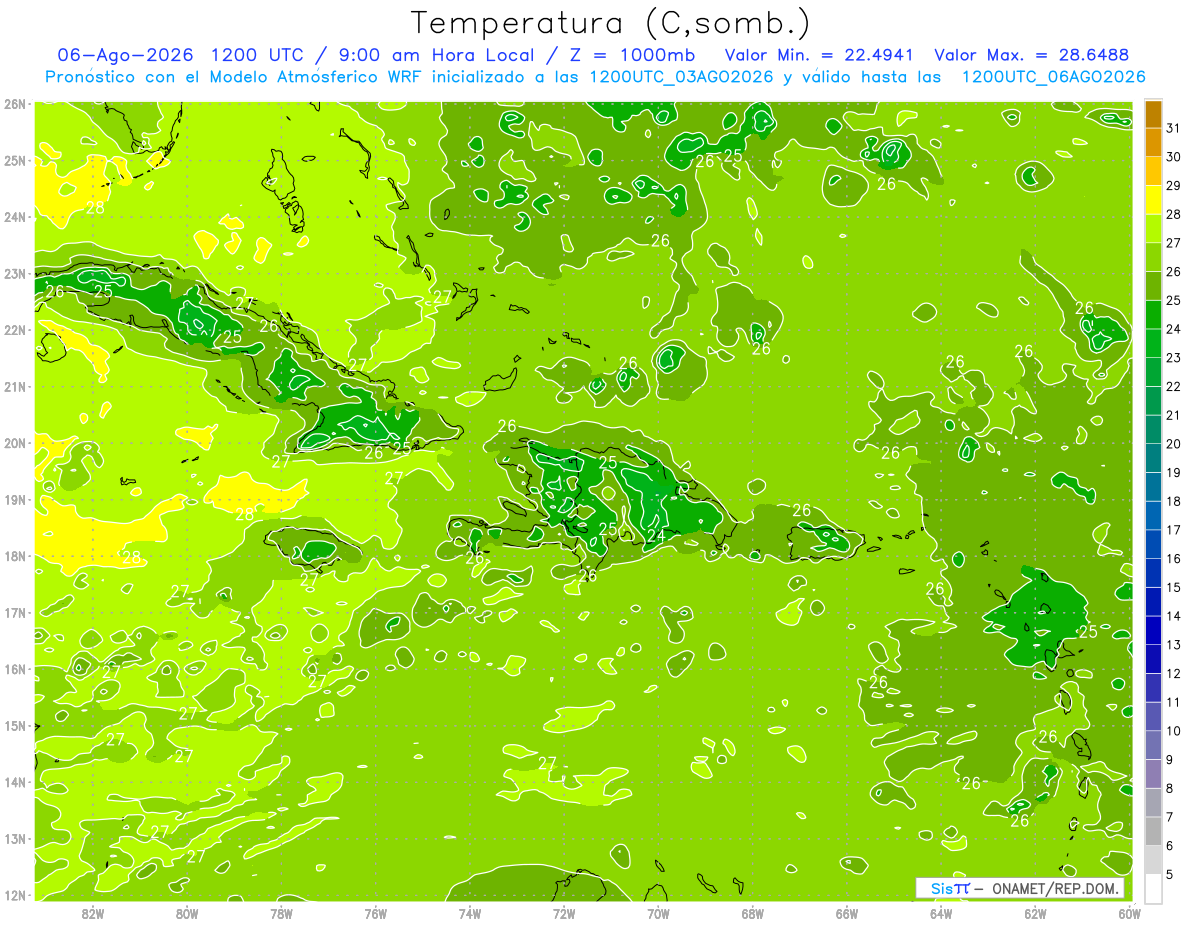Click the 78W longitude axis label

(x=281, y=912)
